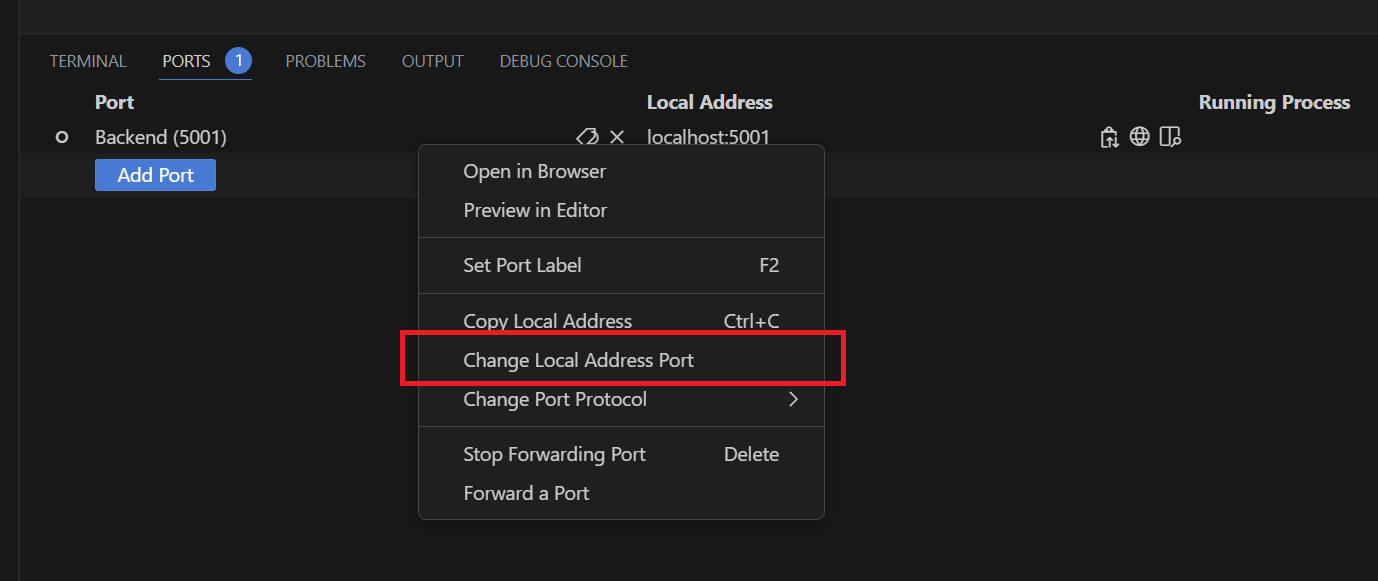Choose Forward a Port from the menu
This screenshot has width=1378, height=581.
point(526,492)
